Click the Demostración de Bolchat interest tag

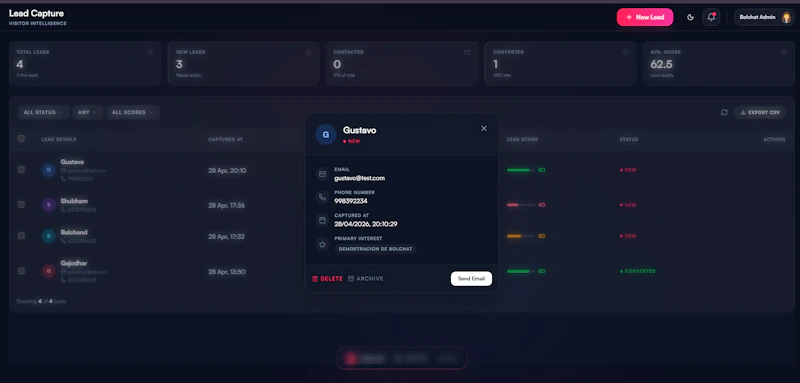[x=376, y=249]
